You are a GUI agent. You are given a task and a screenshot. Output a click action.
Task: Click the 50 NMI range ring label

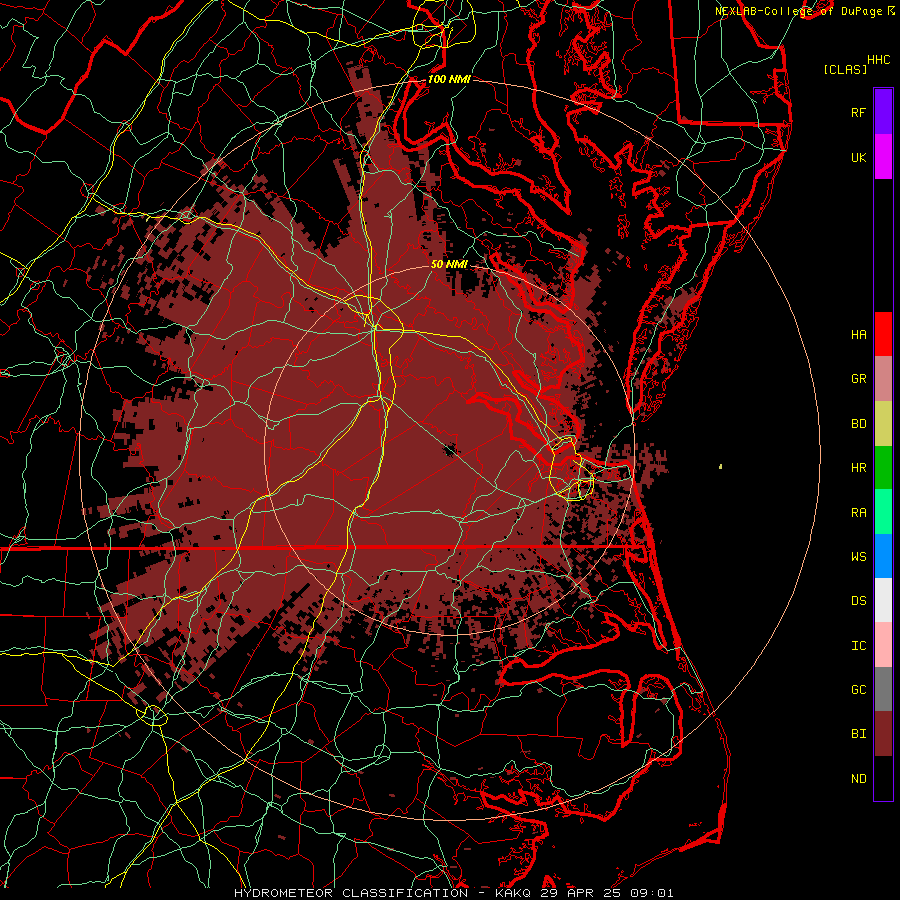[449, 264]
